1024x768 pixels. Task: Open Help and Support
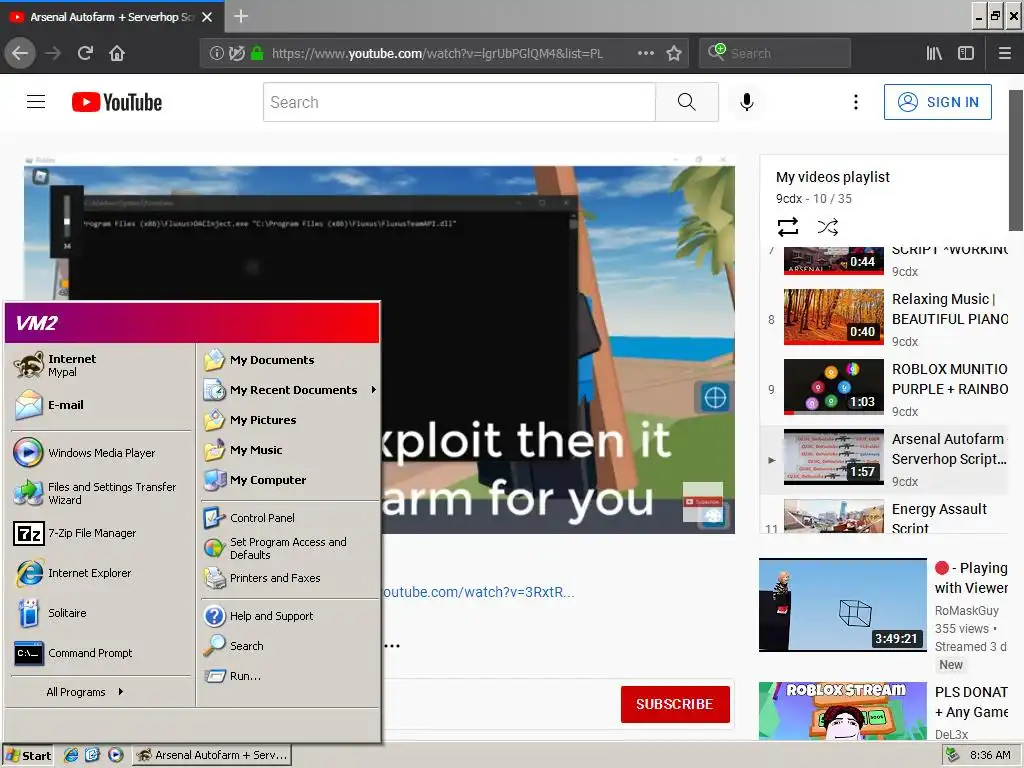(x=259, y=616)
